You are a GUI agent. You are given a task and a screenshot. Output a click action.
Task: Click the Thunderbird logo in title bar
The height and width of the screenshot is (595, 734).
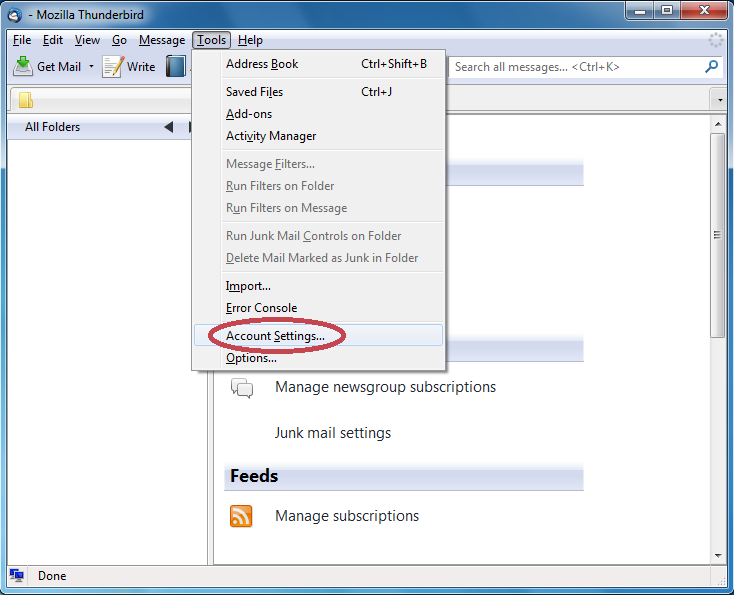coord(15,15)
